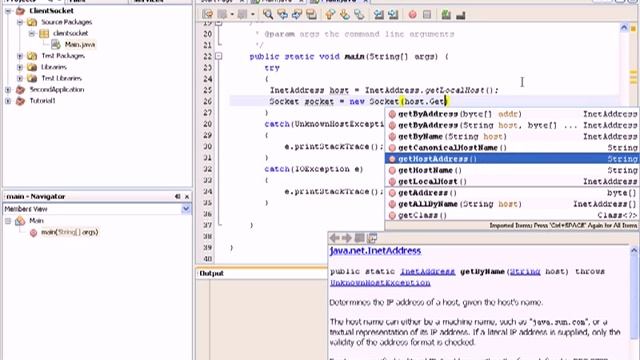The width and height of the screenshot is (640, 360).
Task: Collapse the clientsocket package node
Action: pyautogui.click(x=32, y=33)
